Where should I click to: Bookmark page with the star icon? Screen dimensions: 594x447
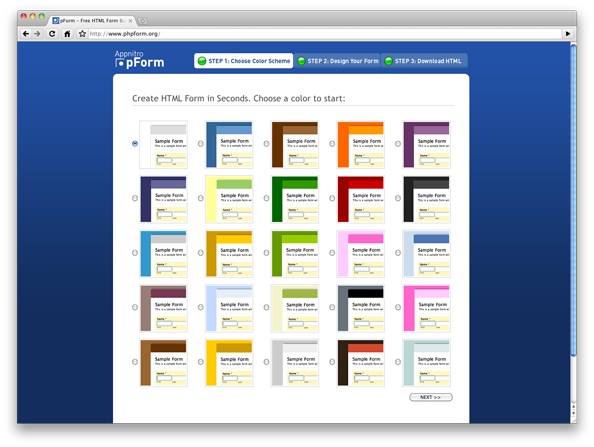(82, 34)
